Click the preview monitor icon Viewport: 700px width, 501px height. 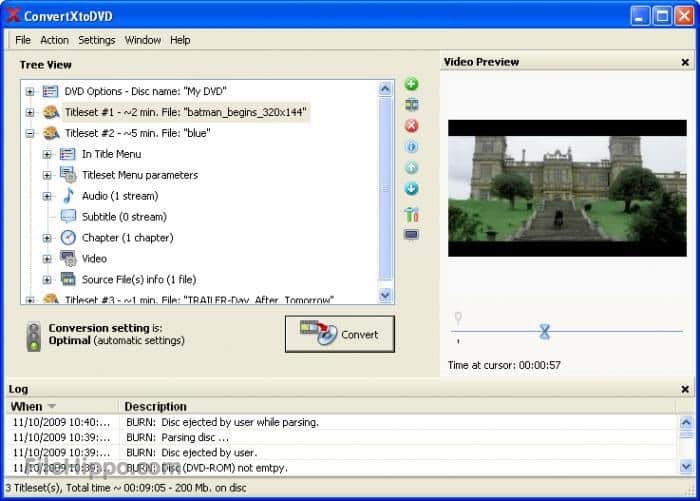click(x=411, y=234)
